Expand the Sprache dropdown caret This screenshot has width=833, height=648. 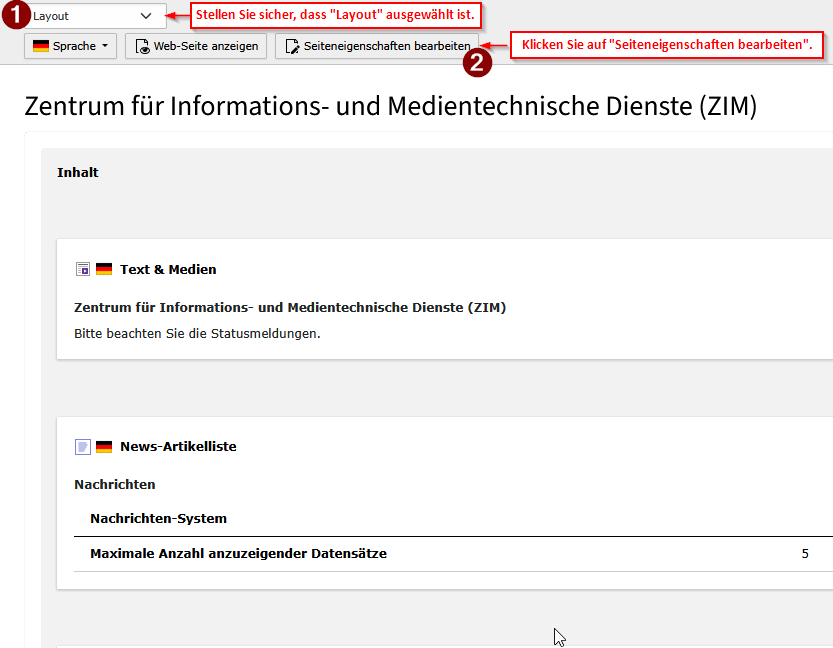[x=105, y=46]
